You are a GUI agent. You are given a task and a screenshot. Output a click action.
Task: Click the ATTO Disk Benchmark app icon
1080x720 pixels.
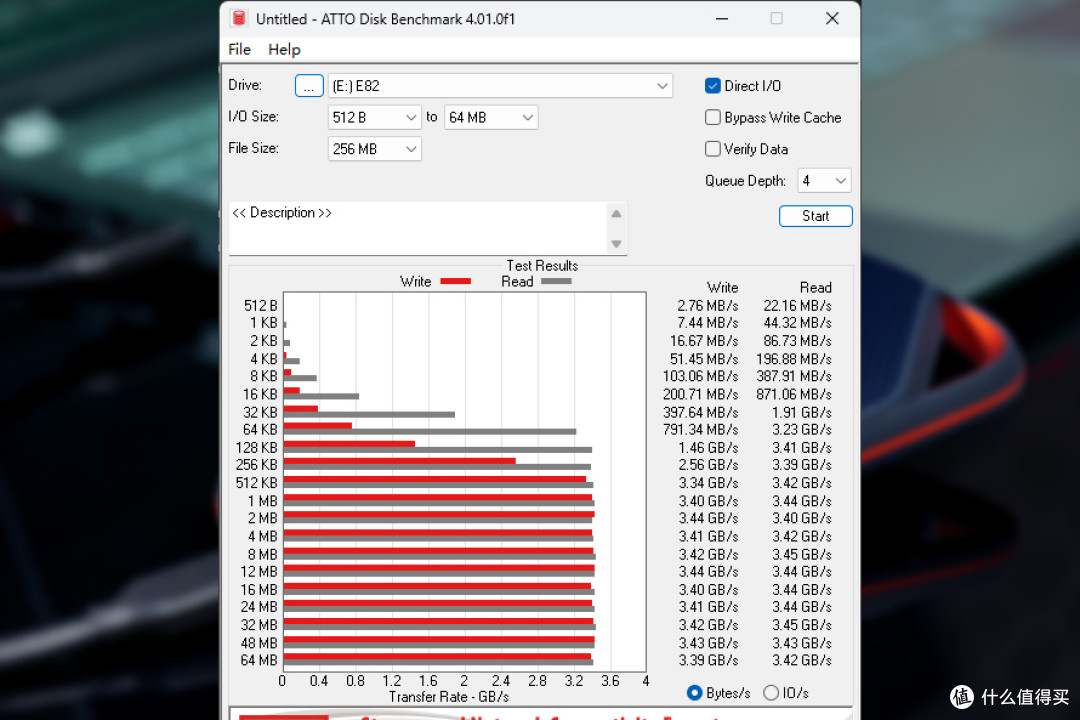(238, 19)
